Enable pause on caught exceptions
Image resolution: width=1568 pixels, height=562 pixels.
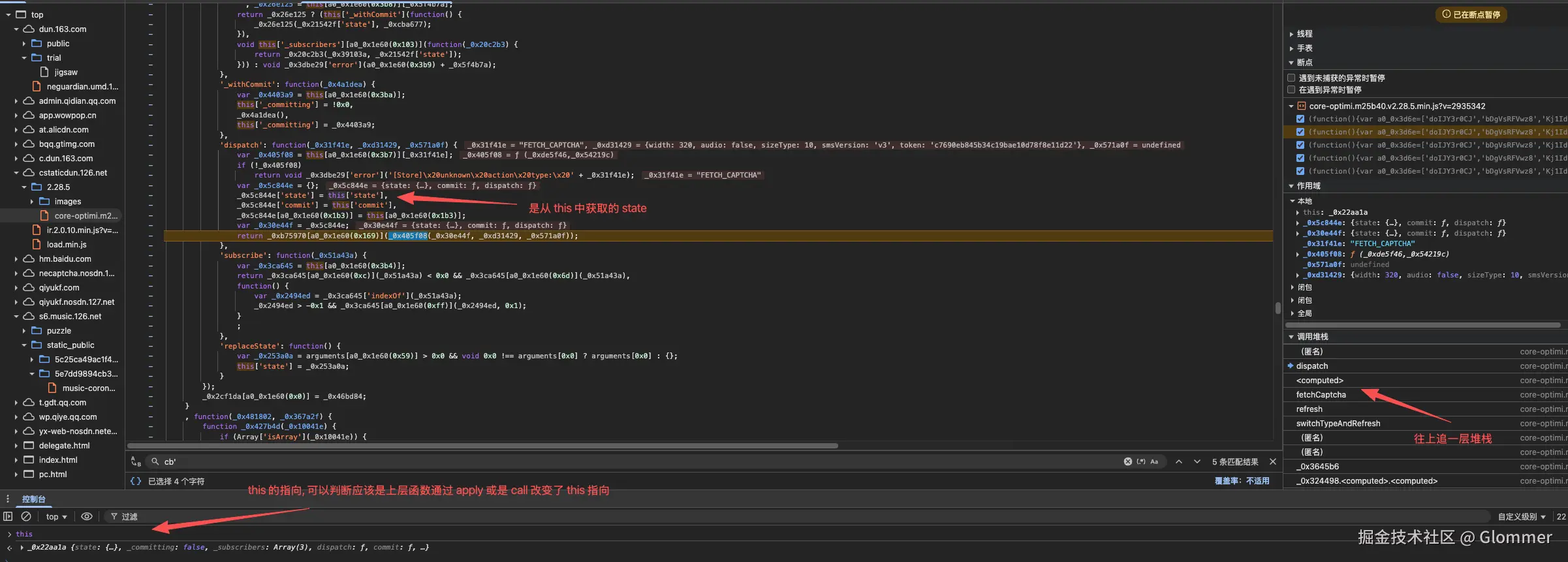click(1291, 89)
